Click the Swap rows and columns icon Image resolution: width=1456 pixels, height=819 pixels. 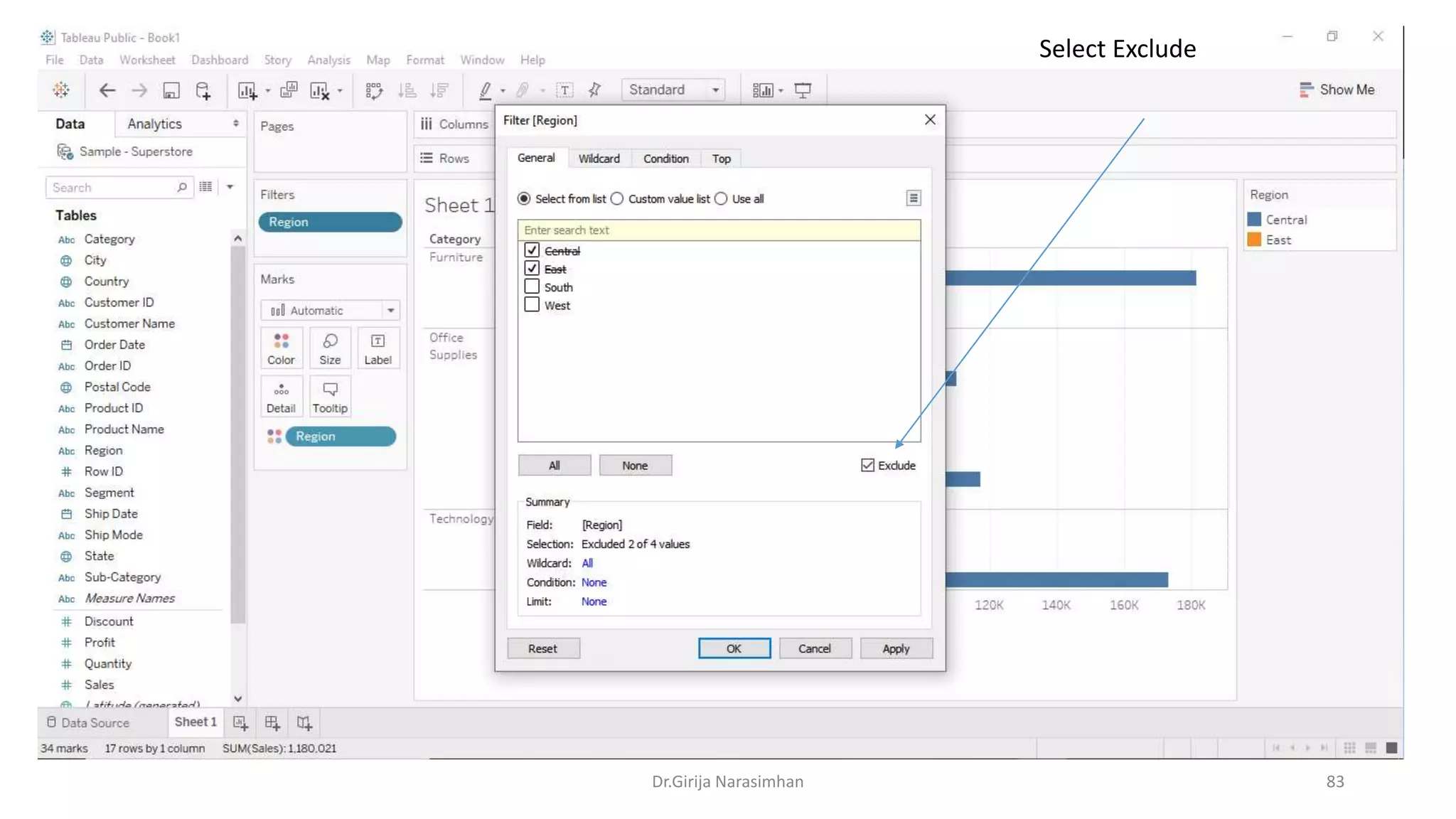click(x=374, y=90)
